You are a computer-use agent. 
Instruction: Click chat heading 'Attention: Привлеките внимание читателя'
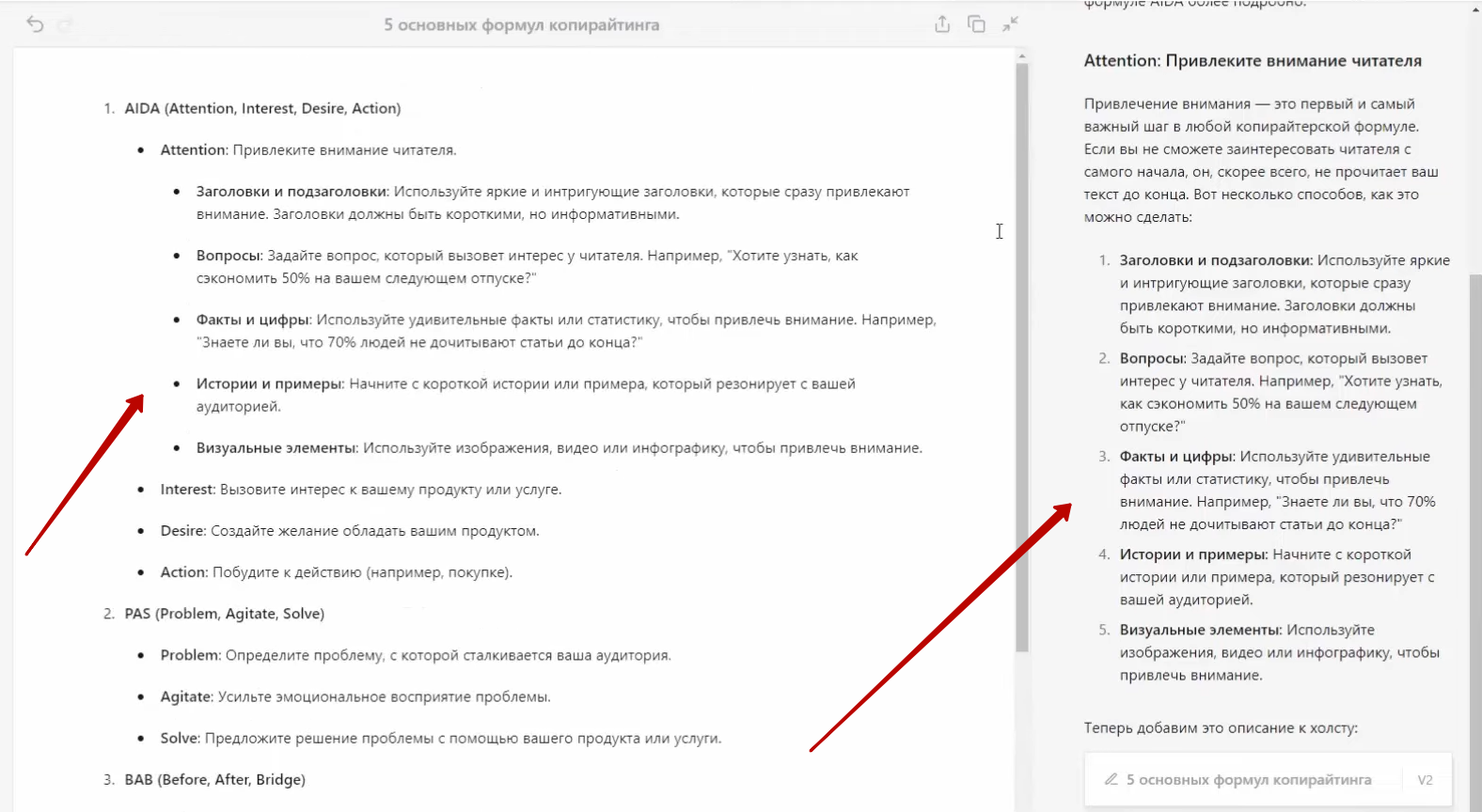pos(1253,60)
